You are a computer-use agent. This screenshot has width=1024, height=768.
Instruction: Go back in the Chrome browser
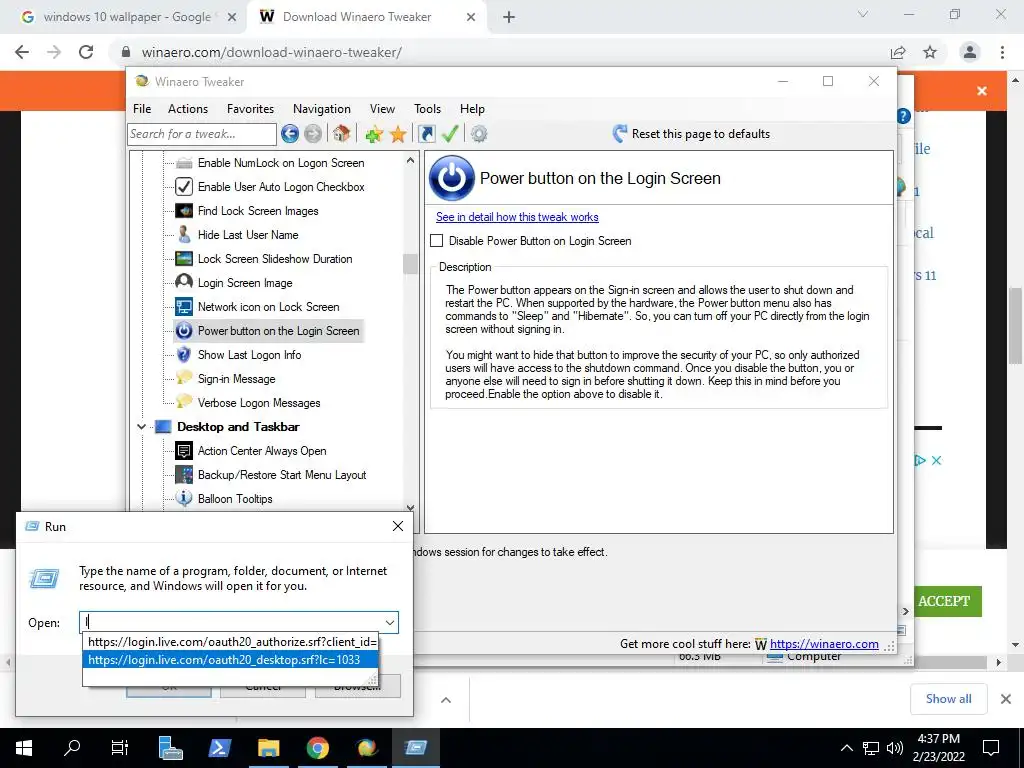[x=22, y=52]
